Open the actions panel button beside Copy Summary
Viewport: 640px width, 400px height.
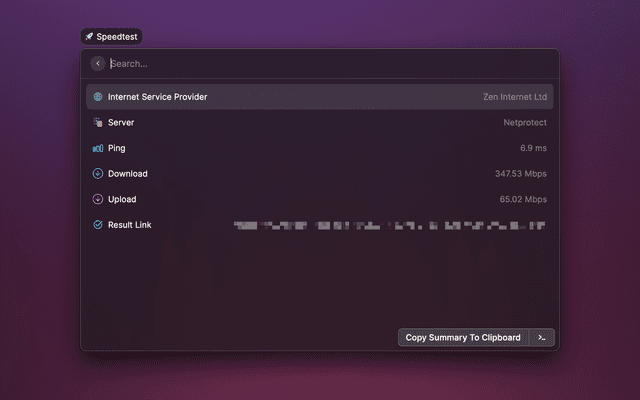(541, 338)
